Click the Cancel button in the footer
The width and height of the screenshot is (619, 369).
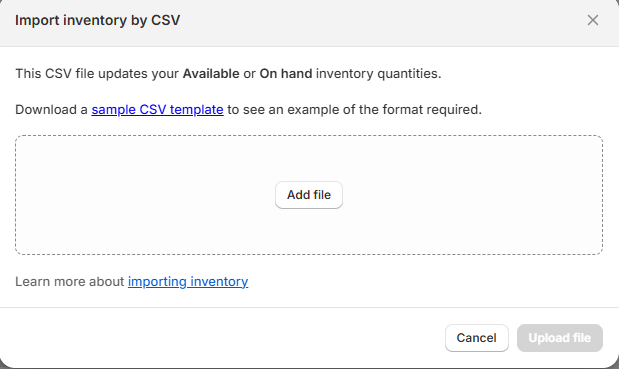click(x=476, y=338)
